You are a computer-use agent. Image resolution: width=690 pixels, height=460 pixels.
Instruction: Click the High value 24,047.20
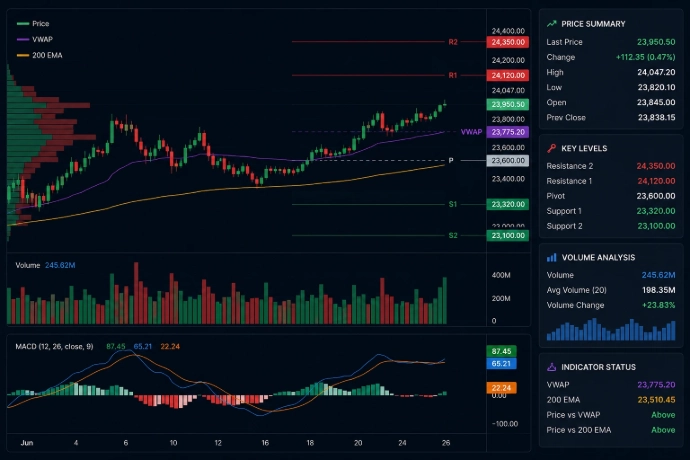click(656, 72)
